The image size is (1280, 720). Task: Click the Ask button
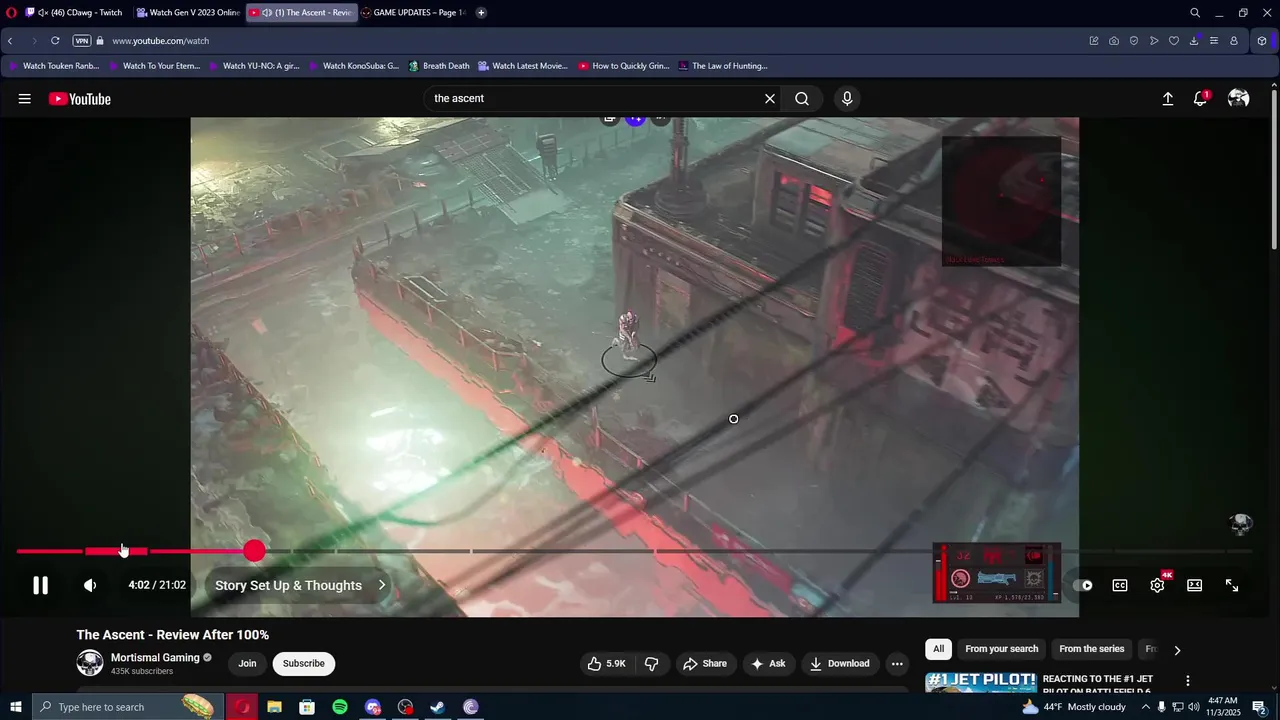coord(768,664)
